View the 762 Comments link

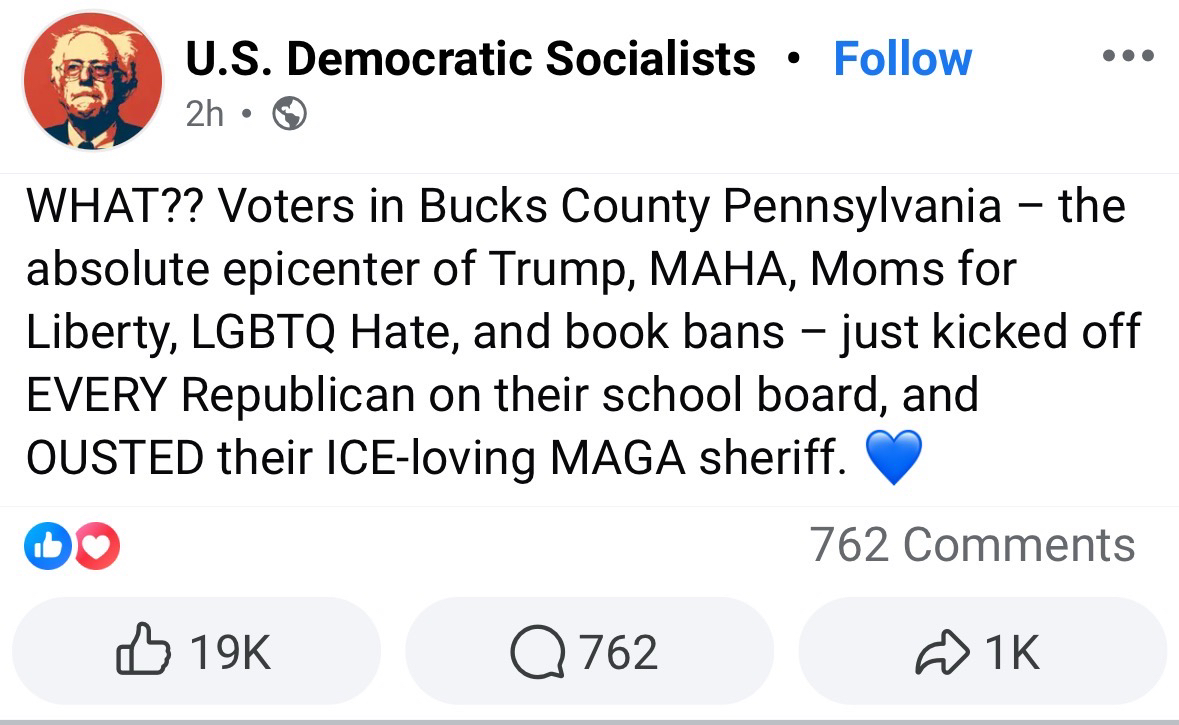coord(972,546)
